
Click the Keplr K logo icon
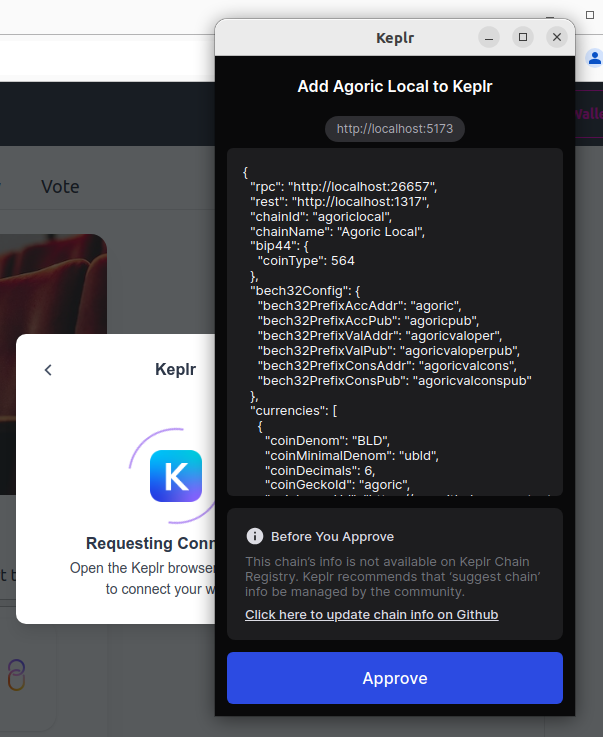(176, 476)
